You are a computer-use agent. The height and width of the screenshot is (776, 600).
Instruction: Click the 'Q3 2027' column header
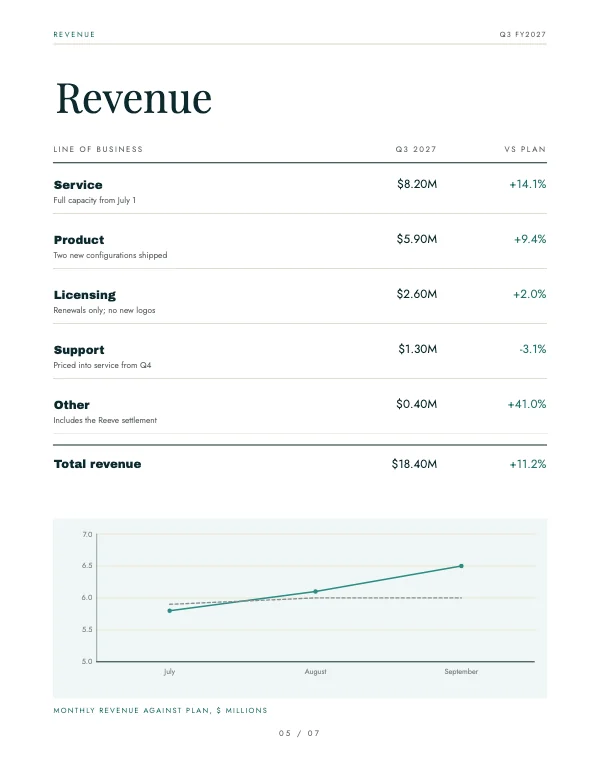coord(416,149)
